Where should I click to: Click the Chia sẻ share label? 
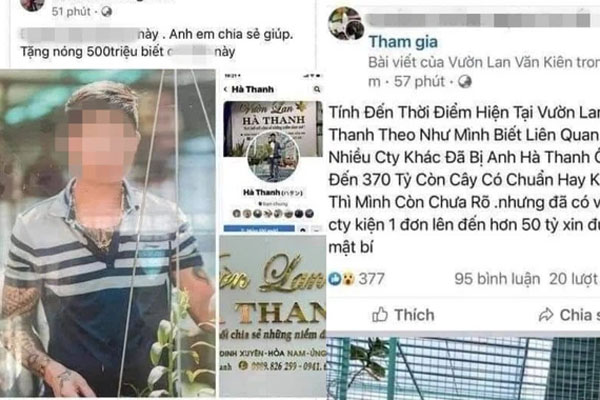click(x=579, y=315)
